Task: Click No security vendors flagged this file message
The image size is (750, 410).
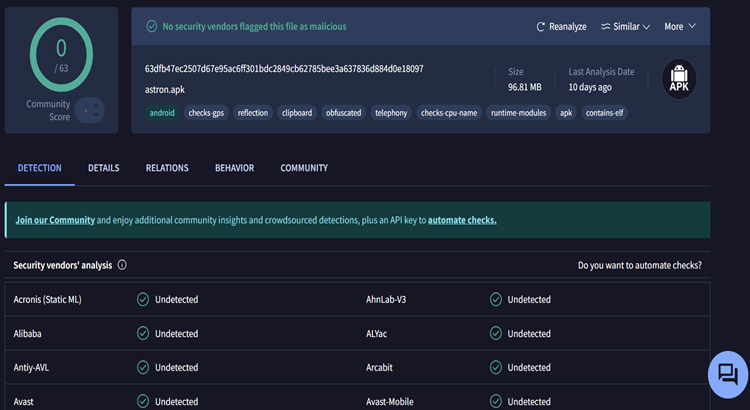Action: coord(254,26)
